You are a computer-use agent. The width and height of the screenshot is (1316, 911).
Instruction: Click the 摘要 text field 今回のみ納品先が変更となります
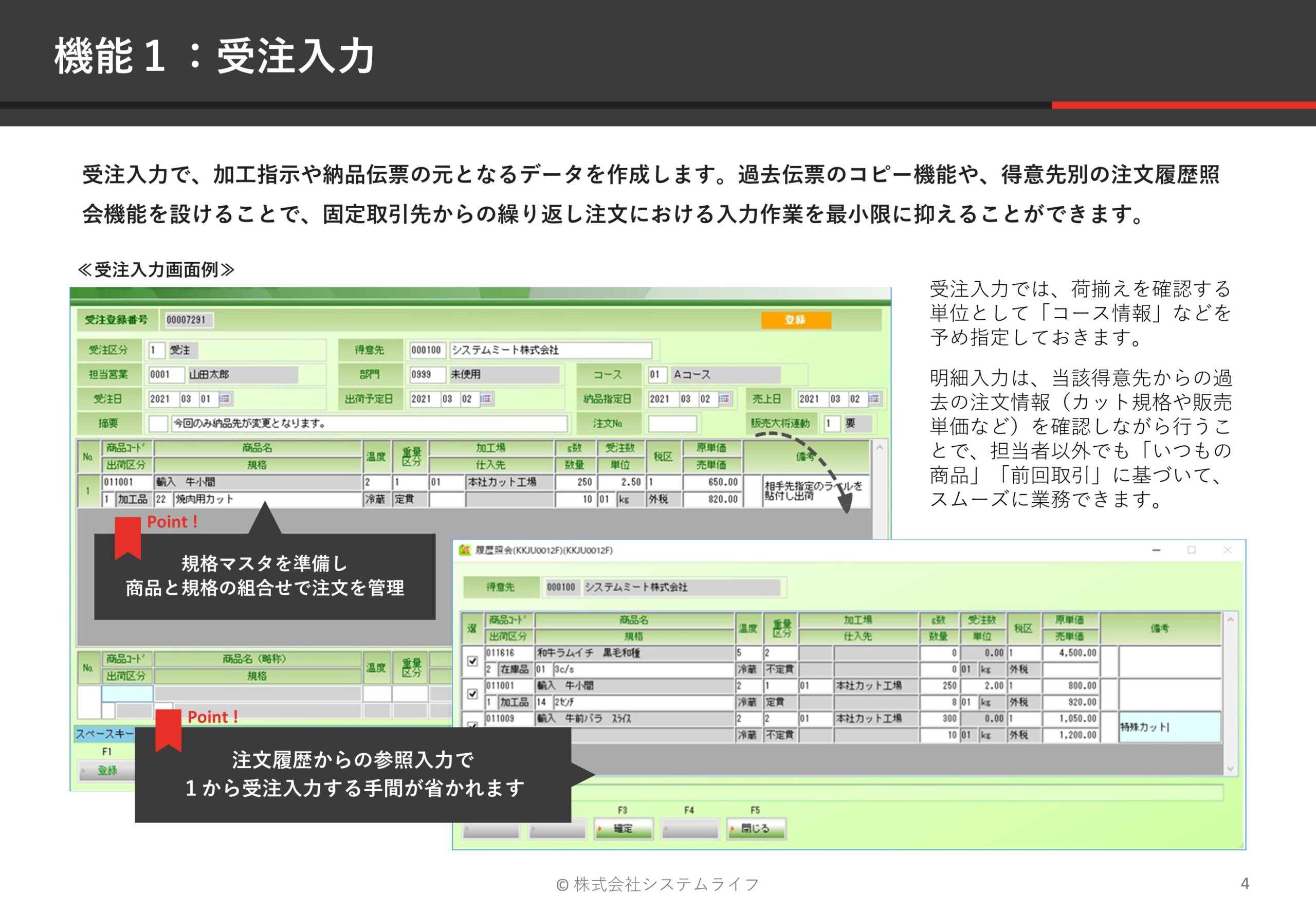pos(369,424)
